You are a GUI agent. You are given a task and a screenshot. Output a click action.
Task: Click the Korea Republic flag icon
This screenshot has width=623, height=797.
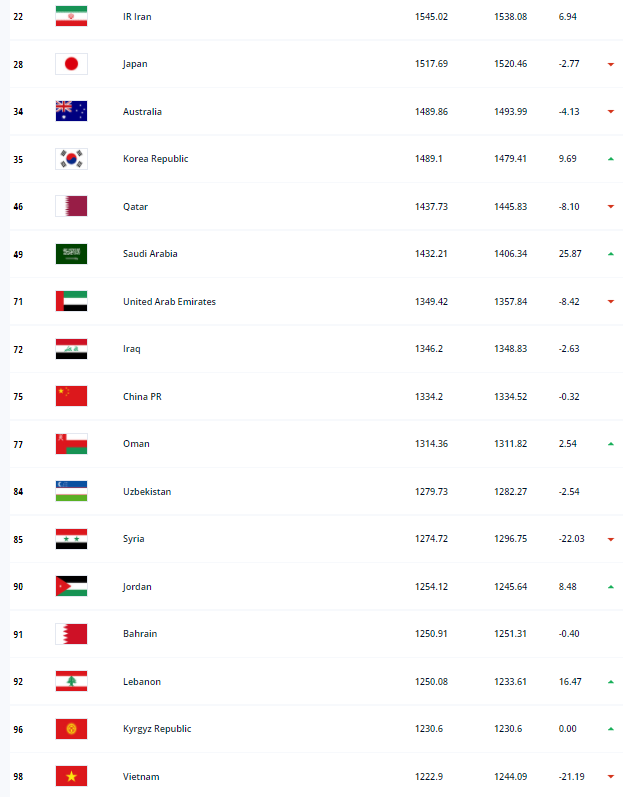tap(71, 159)
